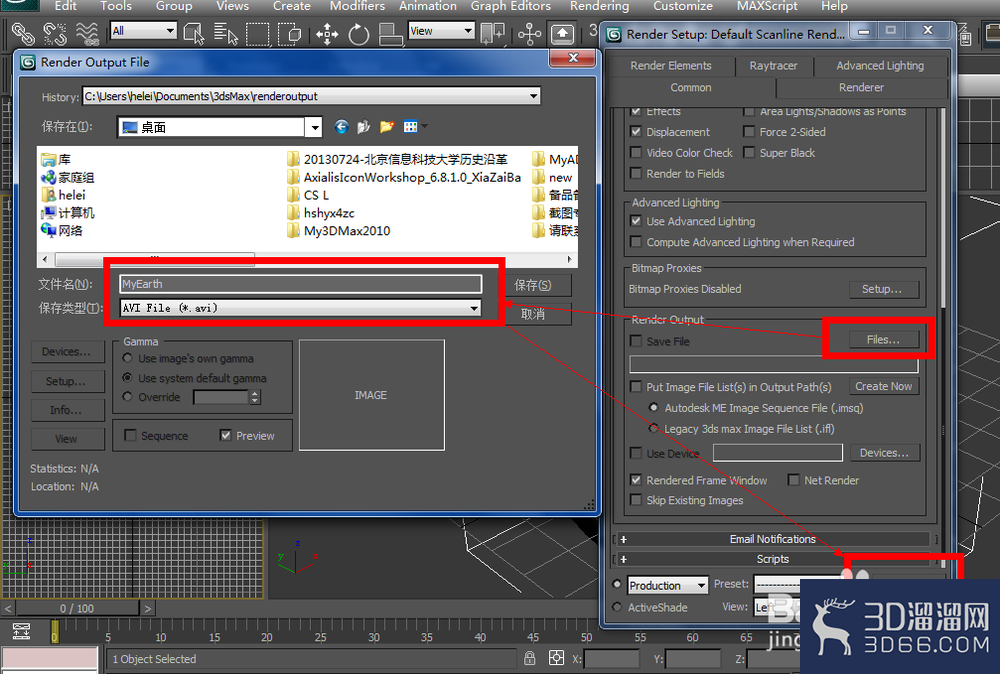Open the 计算机 item in file list
This screenshot has height=674, width=1000.
(x=68, y=213)
